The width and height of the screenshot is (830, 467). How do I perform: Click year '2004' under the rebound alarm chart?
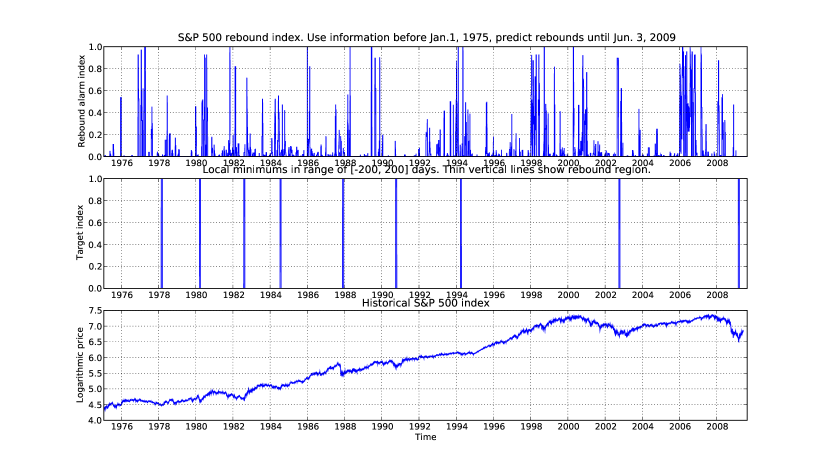[x=643, y=163]
